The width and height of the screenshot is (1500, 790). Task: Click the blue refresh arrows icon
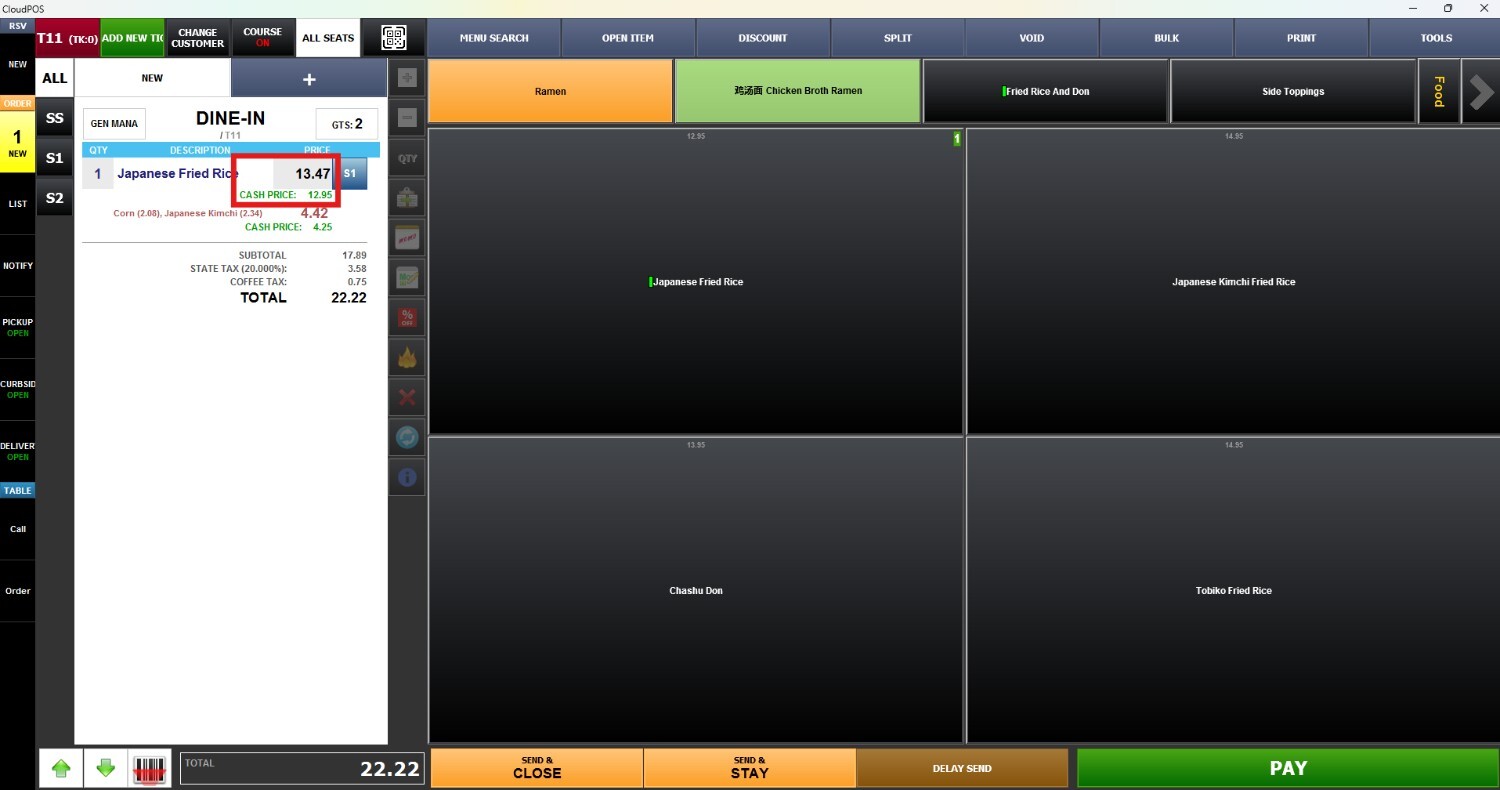407,438
